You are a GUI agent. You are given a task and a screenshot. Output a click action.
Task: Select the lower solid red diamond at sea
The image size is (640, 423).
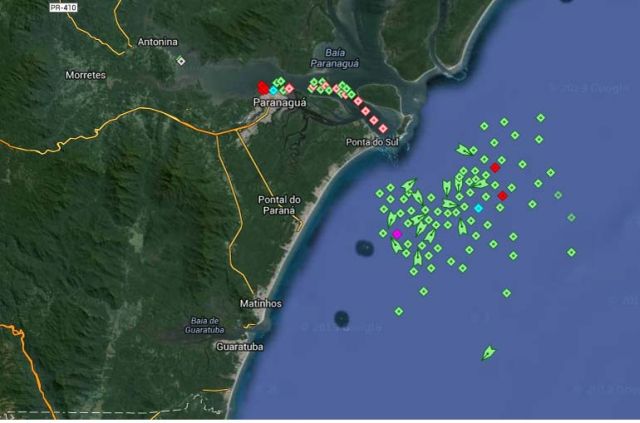click(502, 196)
